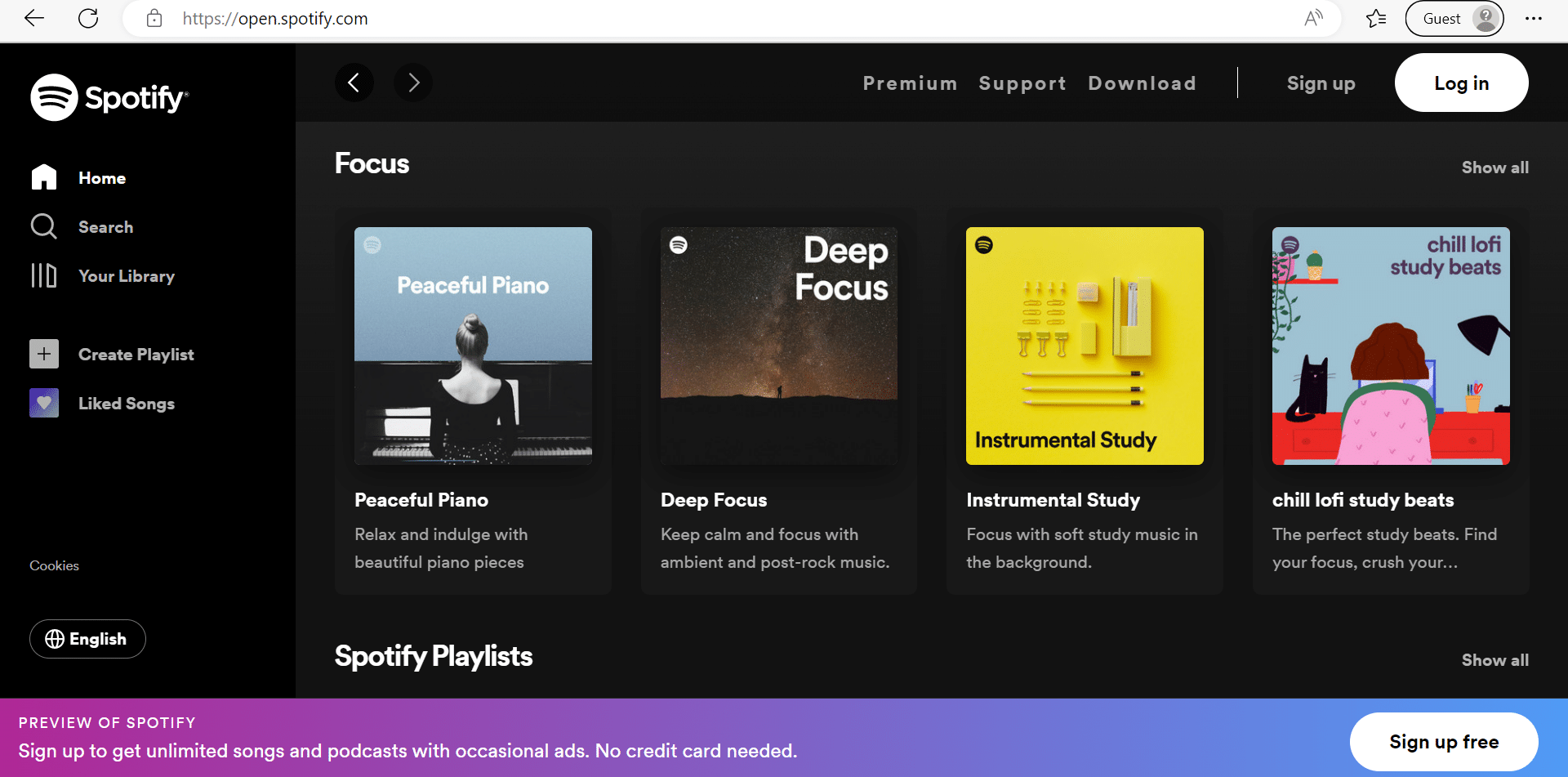Click Show all for Focus section
The image size is (1568, 777).
pos(1494,167)
